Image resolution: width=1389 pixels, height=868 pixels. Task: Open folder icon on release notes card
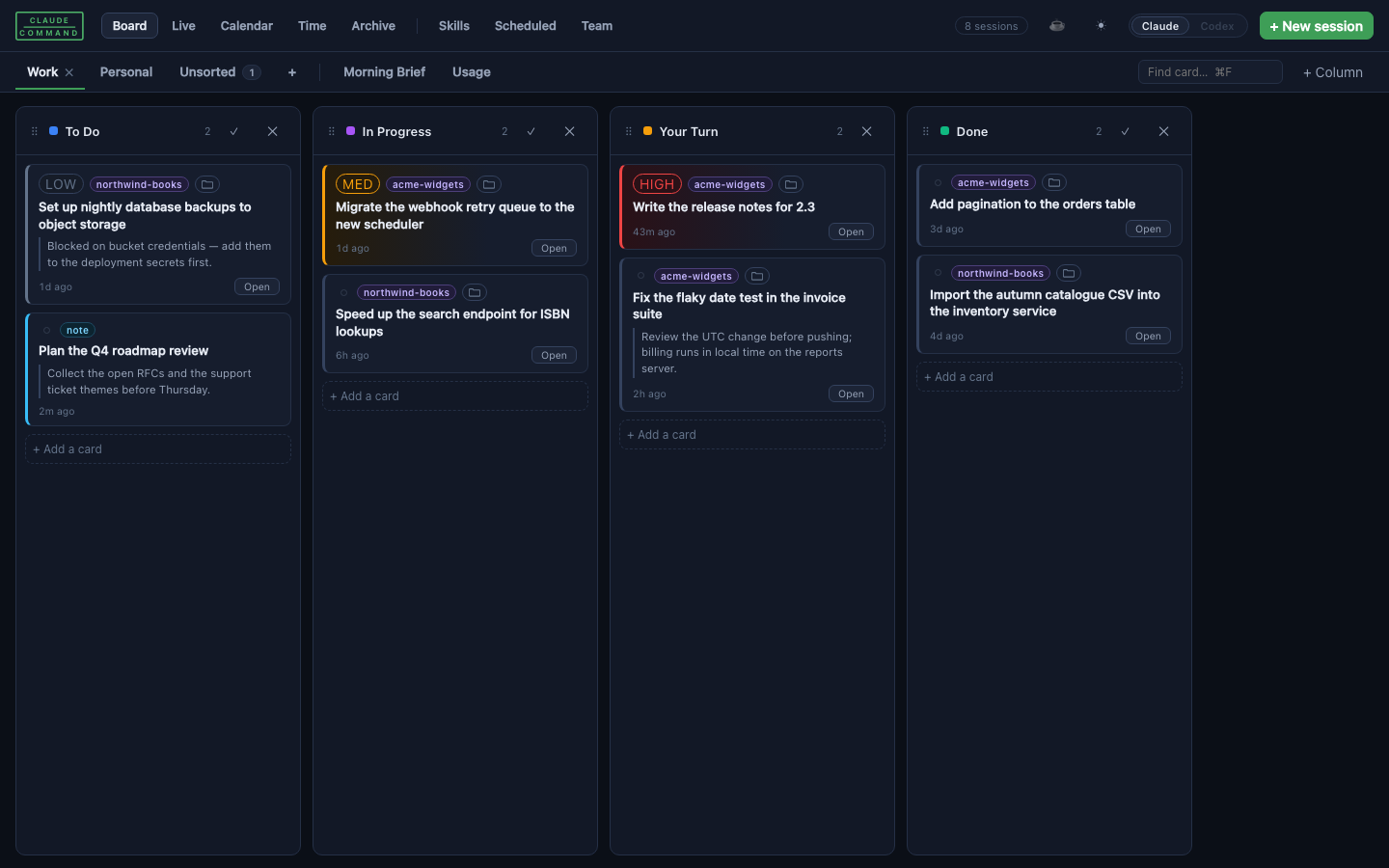pyautogui.click(x=791, y=184)
